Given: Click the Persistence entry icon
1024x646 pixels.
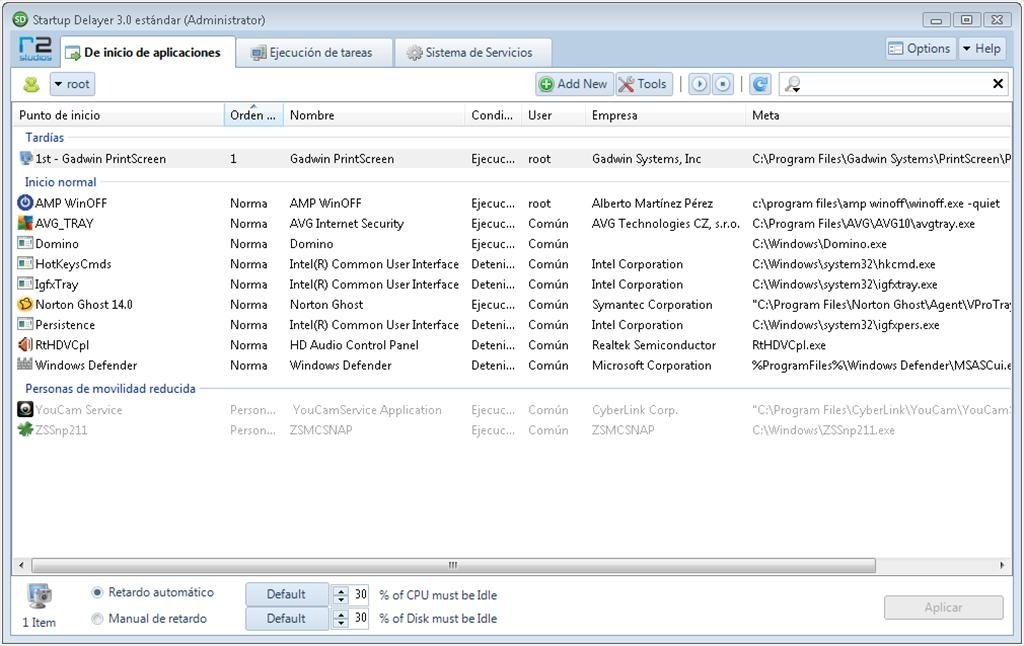Looking at the screenshot, I should [x=25, y=324].
